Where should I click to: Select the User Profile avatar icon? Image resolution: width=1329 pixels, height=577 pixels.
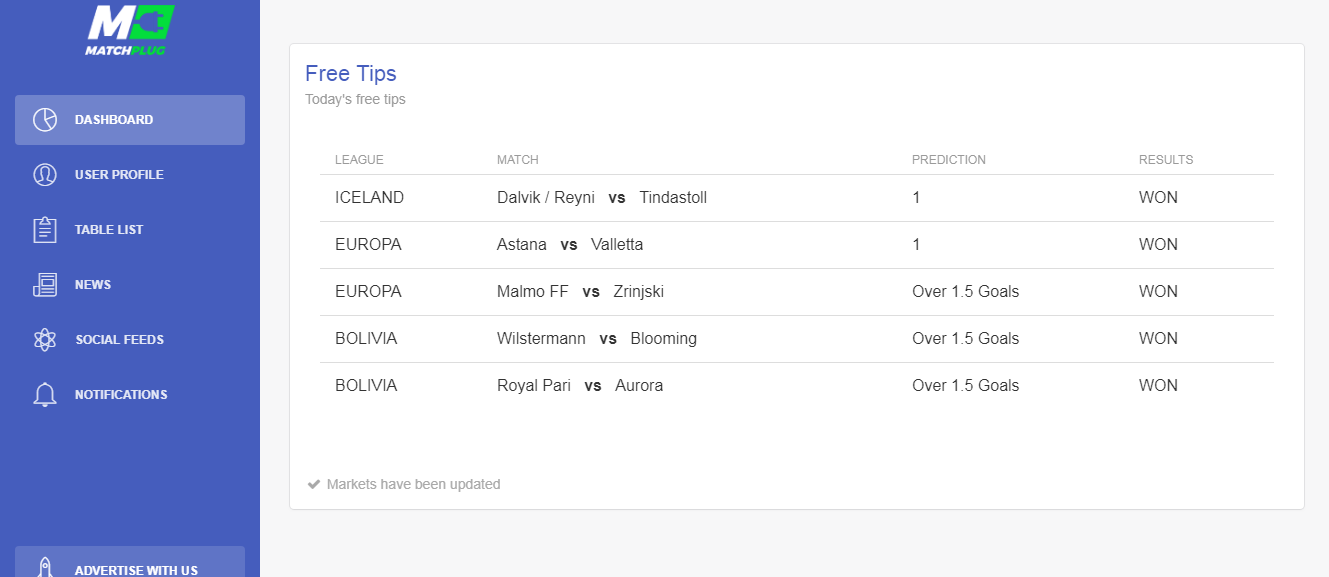click(45, 175)
